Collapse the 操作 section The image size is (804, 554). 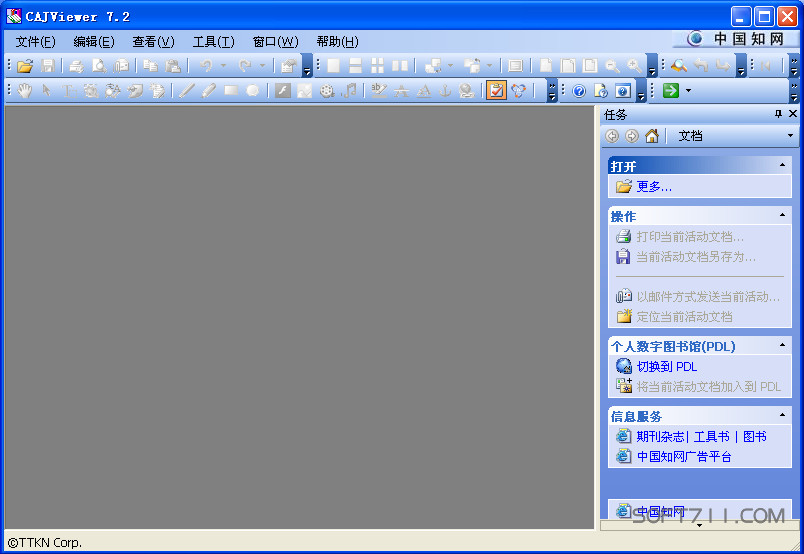click(782, 215)
